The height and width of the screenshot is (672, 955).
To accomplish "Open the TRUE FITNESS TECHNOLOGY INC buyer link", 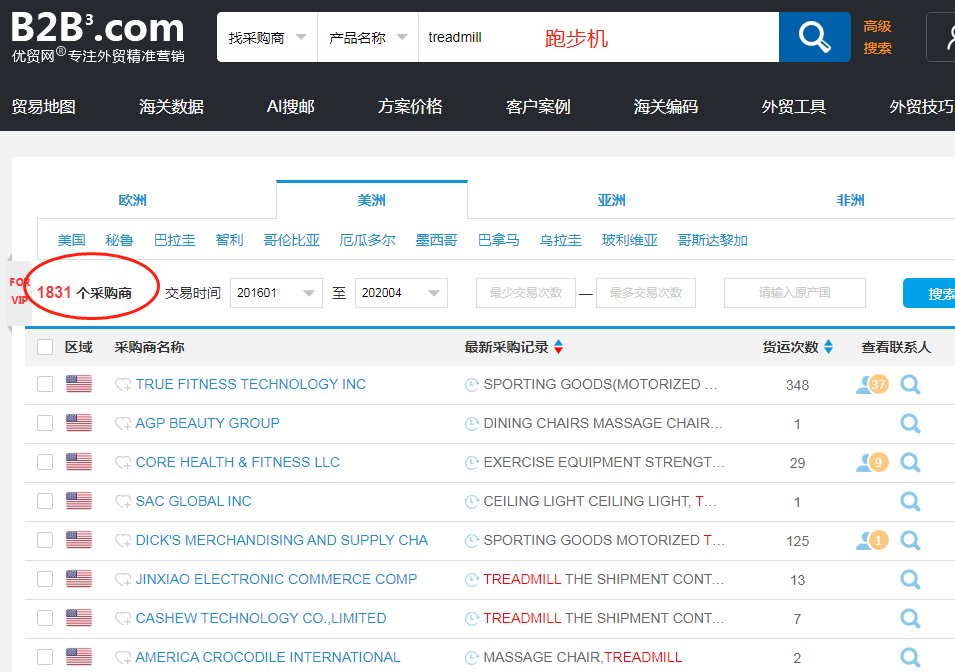I will [250, 384].
